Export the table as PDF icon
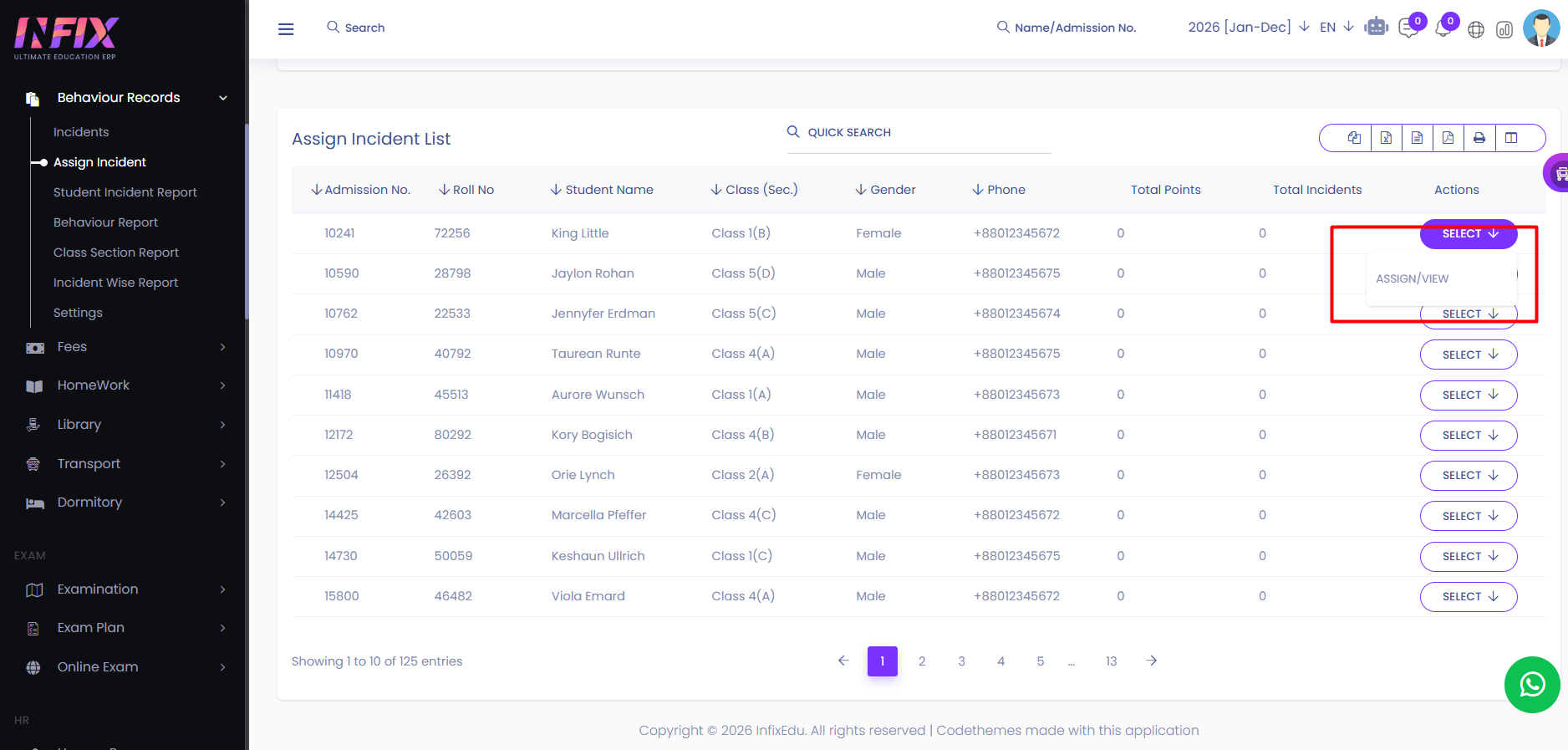Viewport: 1568px width, 750px height. [x=1448, y=138]
